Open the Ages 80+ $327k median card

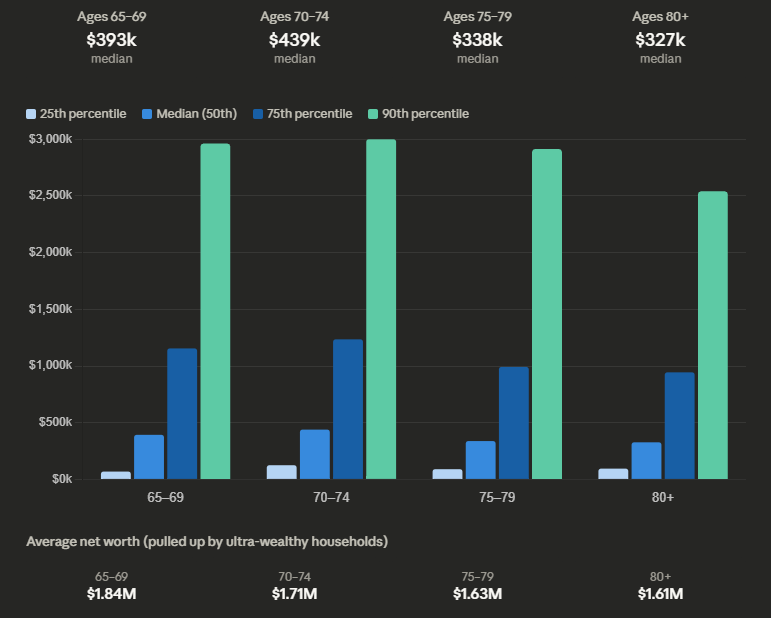(x=660, y=38)
